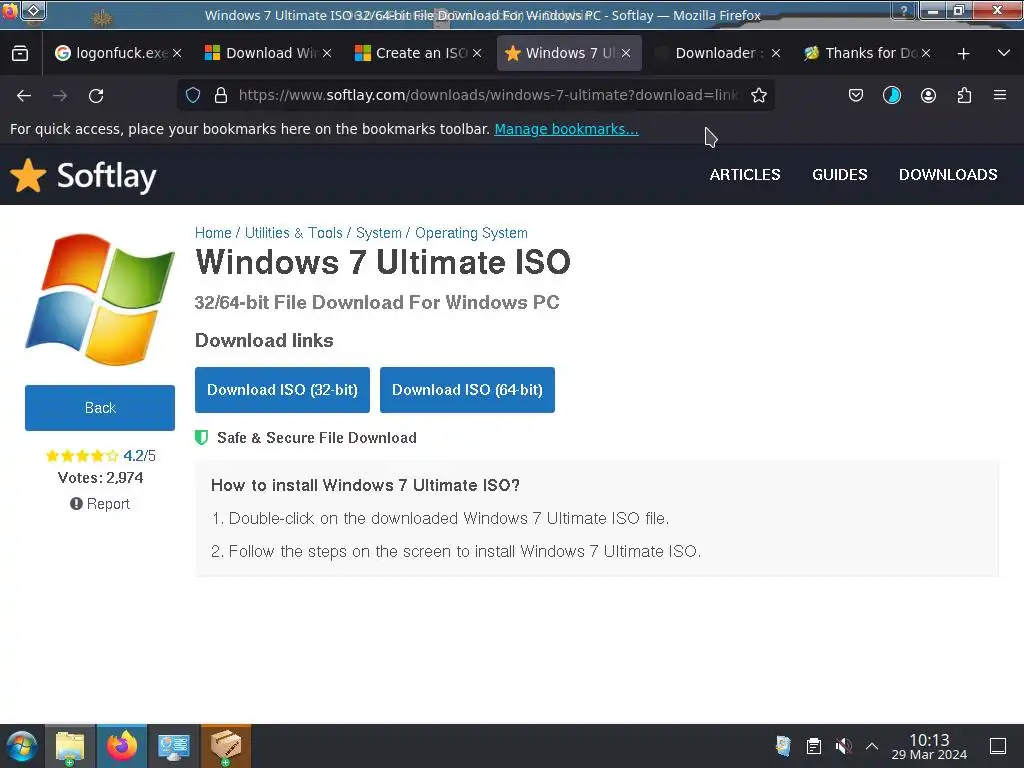Save page to Pocket icon

[856, 95]
